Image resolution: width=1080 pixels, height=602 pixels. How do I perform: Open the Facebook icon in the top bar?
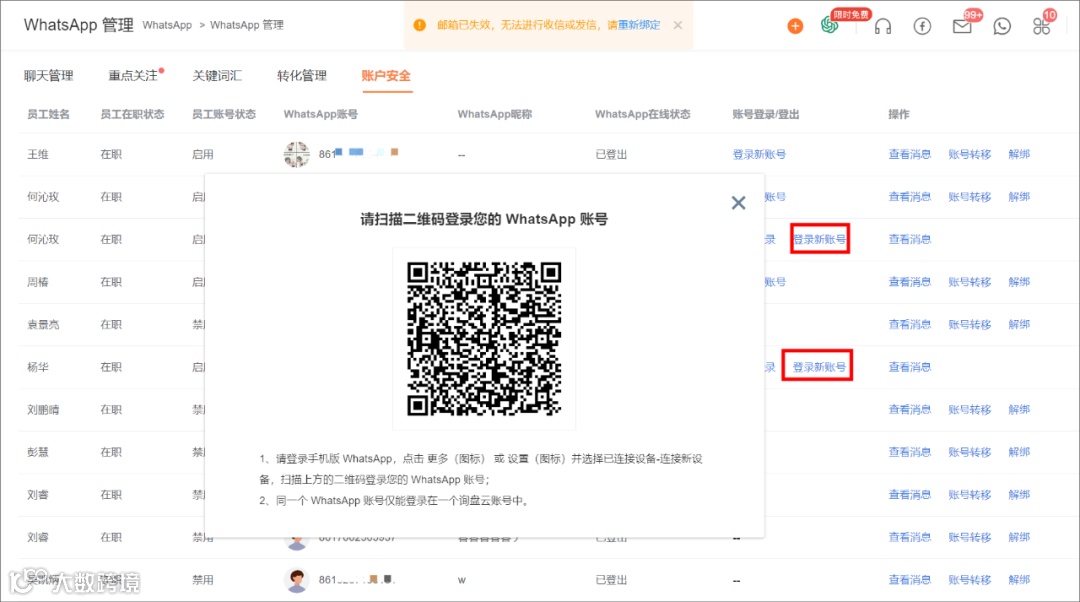tap(922, 26)
